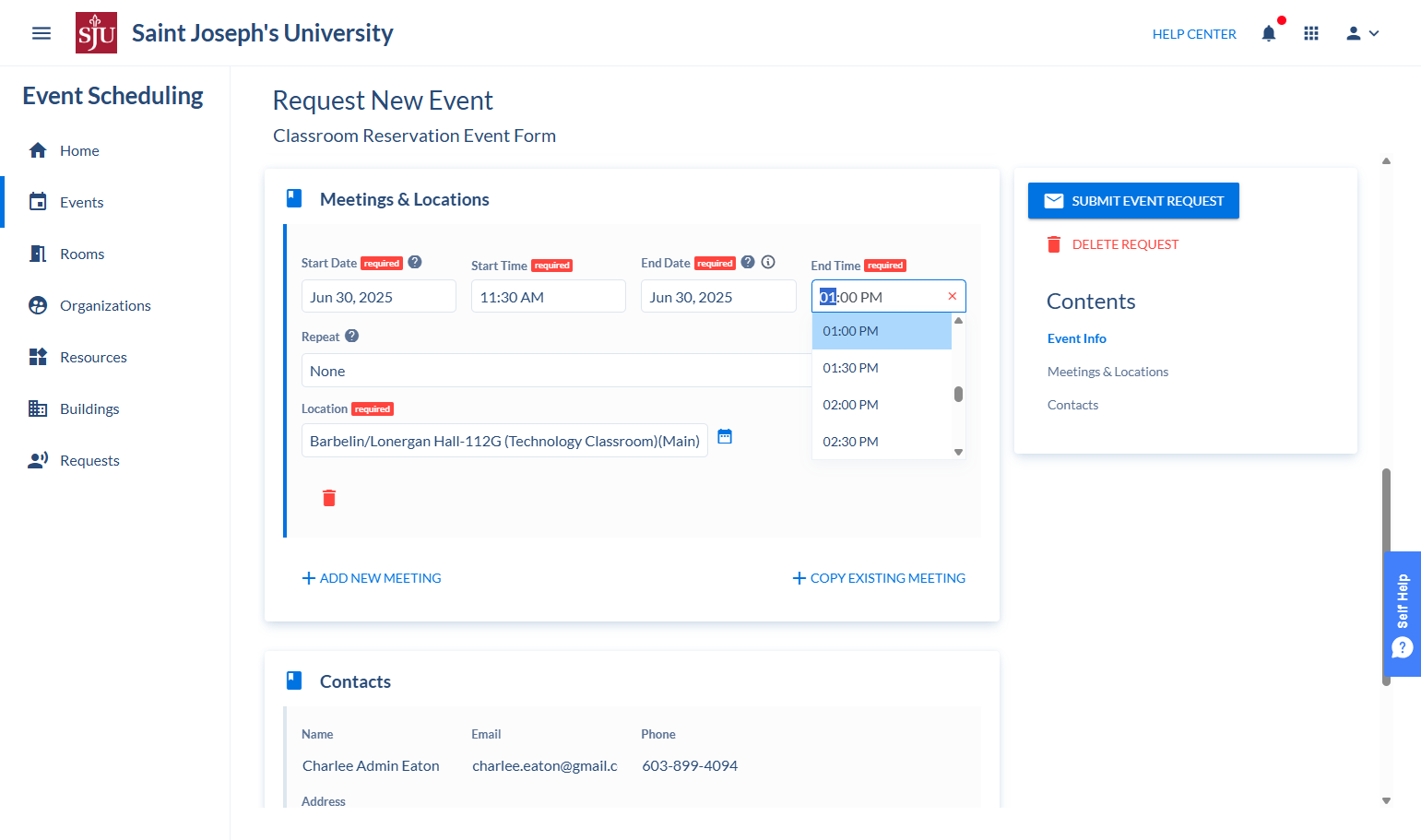The image size is (1421, 840).
Task: Click the location calendar availability icon
Action: (725, 437)
